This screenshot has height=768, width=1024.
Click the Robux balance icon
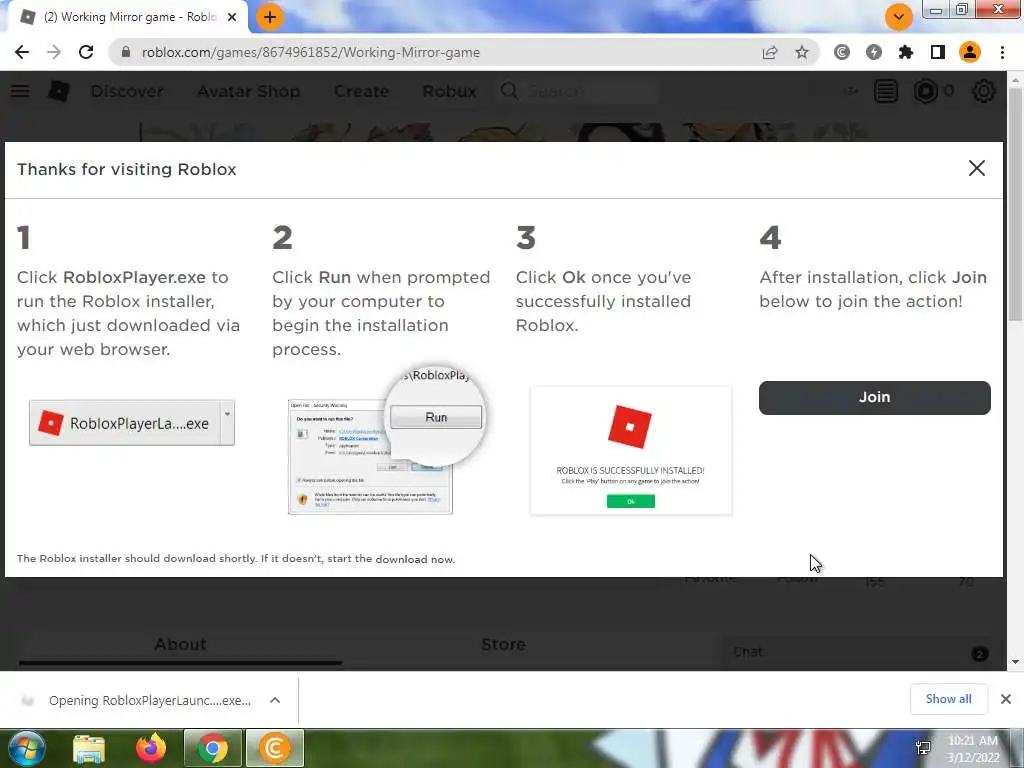(x=925, y=91)
